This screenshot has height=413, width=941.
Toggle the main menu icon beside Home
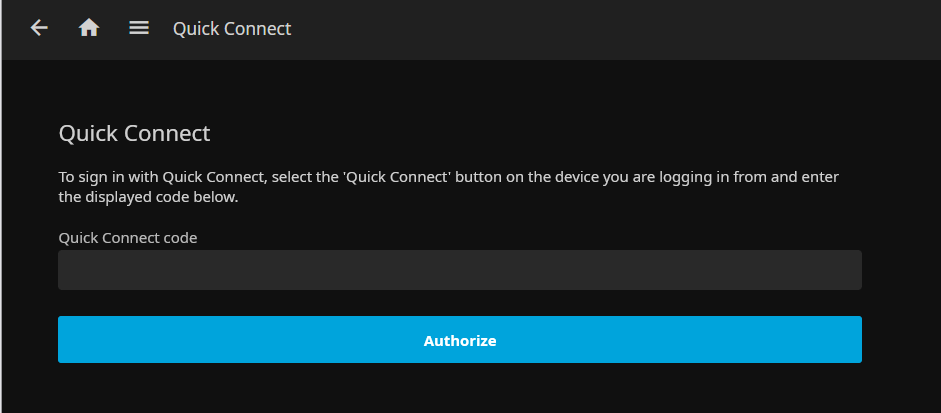(x=139, y=28)
